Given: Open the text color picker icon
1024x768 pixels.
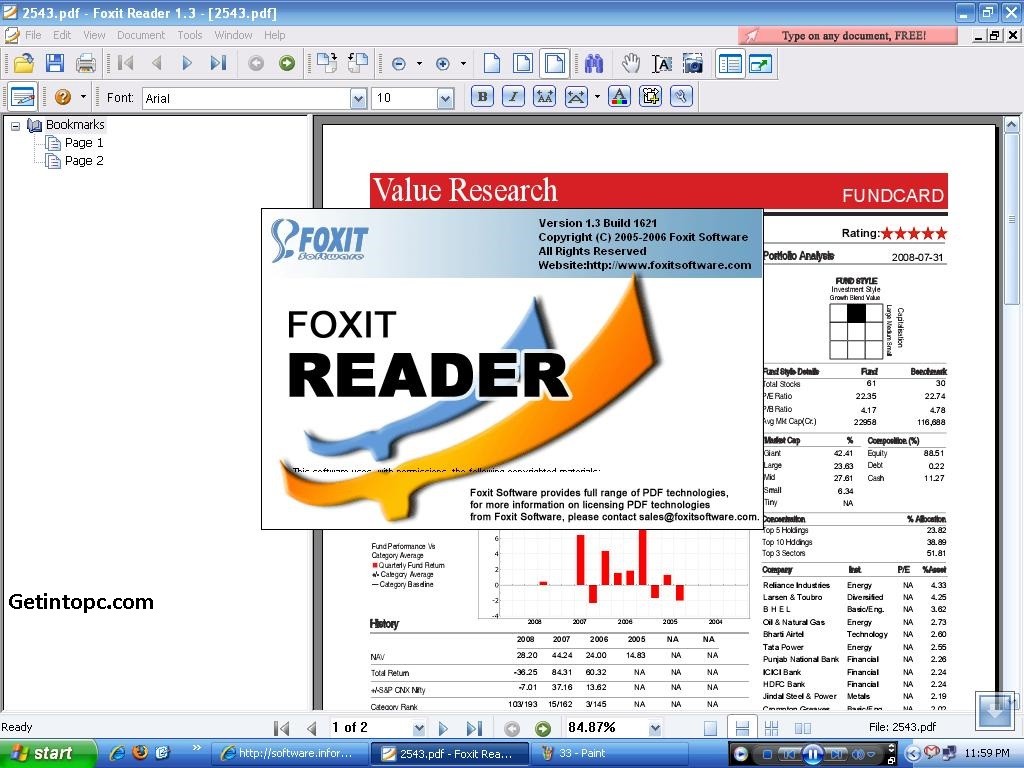Looking at the screenshot, I should [x=619, y=97].
